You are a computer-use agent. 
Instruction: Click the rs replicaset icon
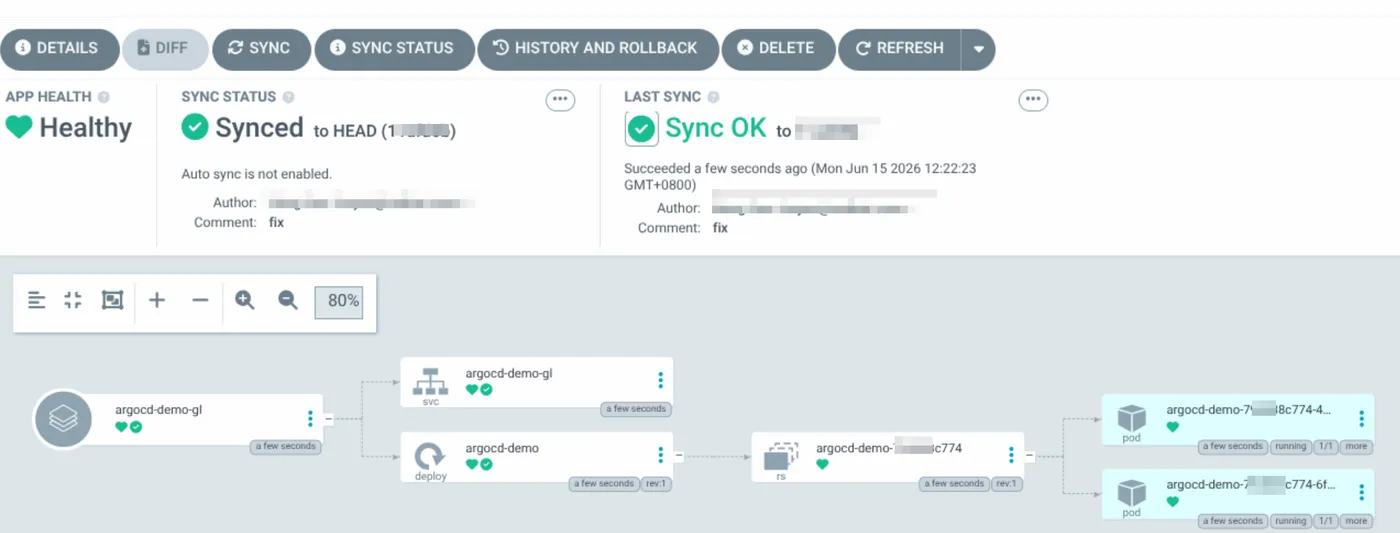tap(781, 456)
